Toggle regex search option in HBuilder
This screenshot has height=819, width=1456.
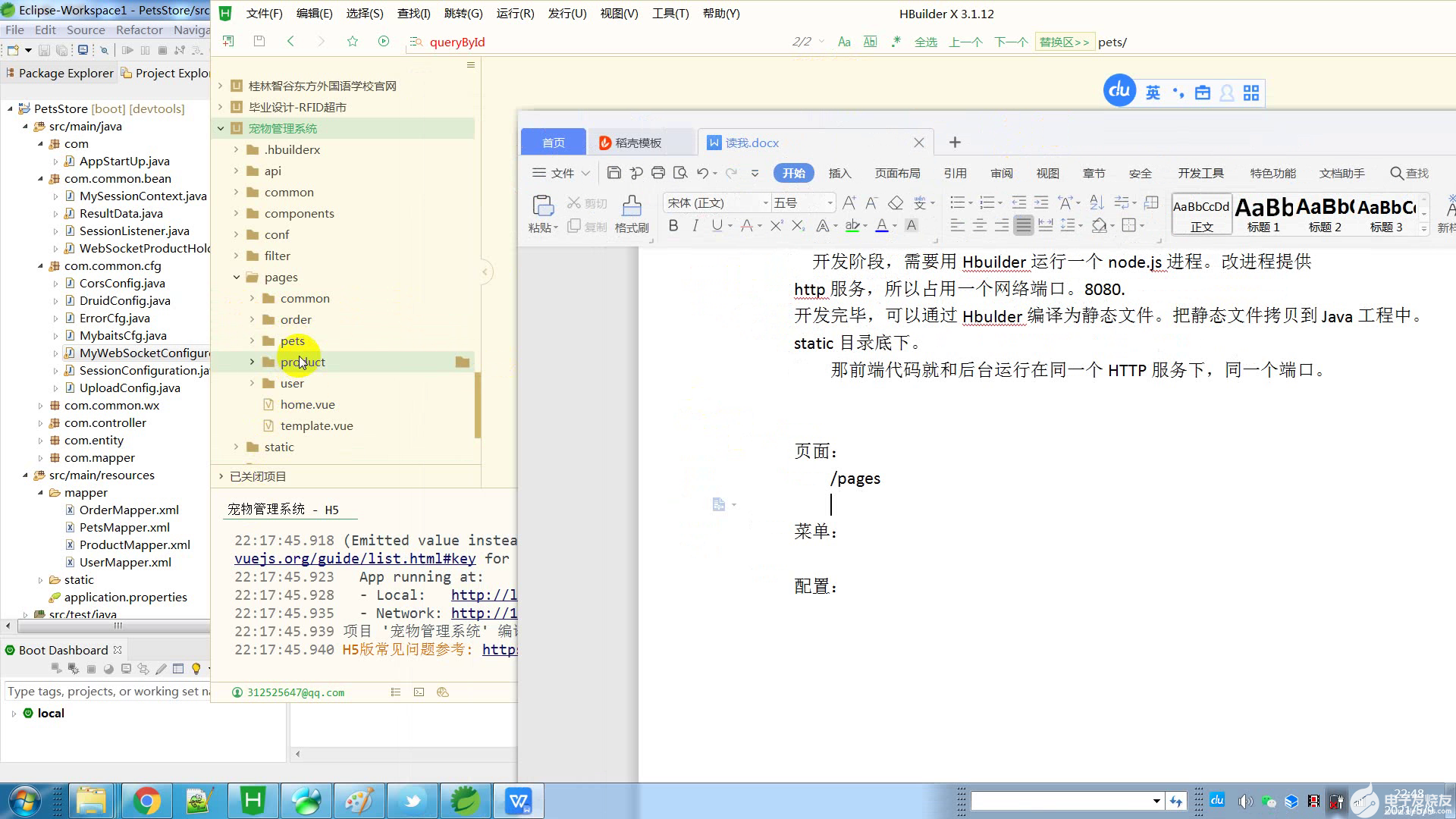pos(896,42)
